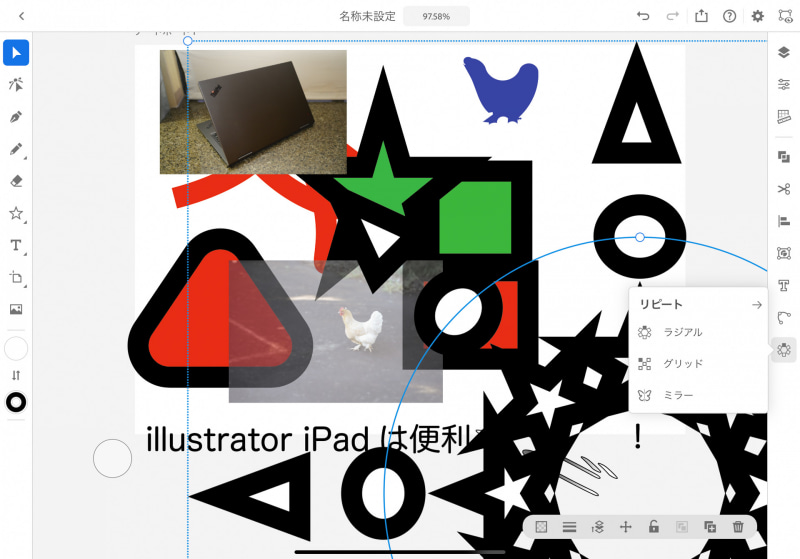Toggle the lock icon in bottom bar
This screenshot has height=559, width=800.
(654, 526)
